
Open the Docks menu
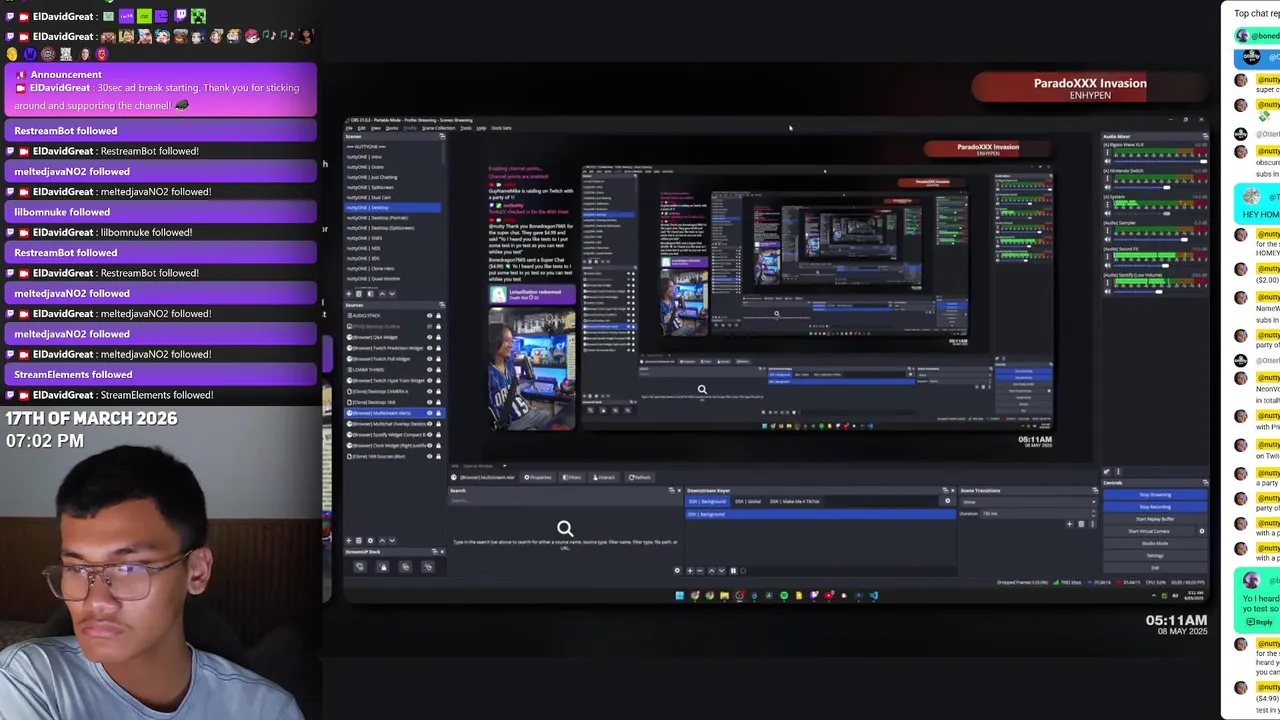coord(392,128)
